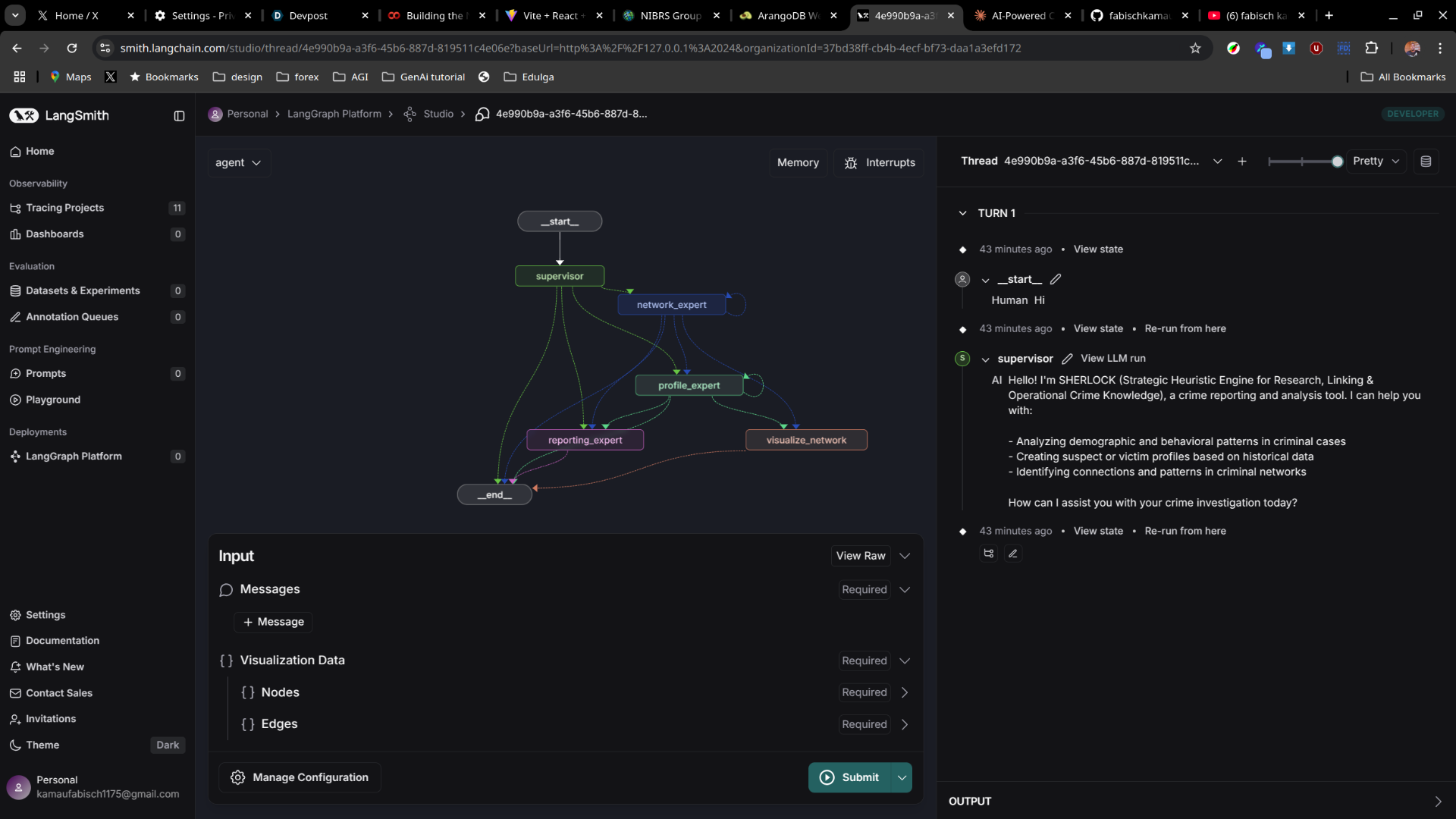
Task: Open the database icon in thread header
Action: (1426, 162)
